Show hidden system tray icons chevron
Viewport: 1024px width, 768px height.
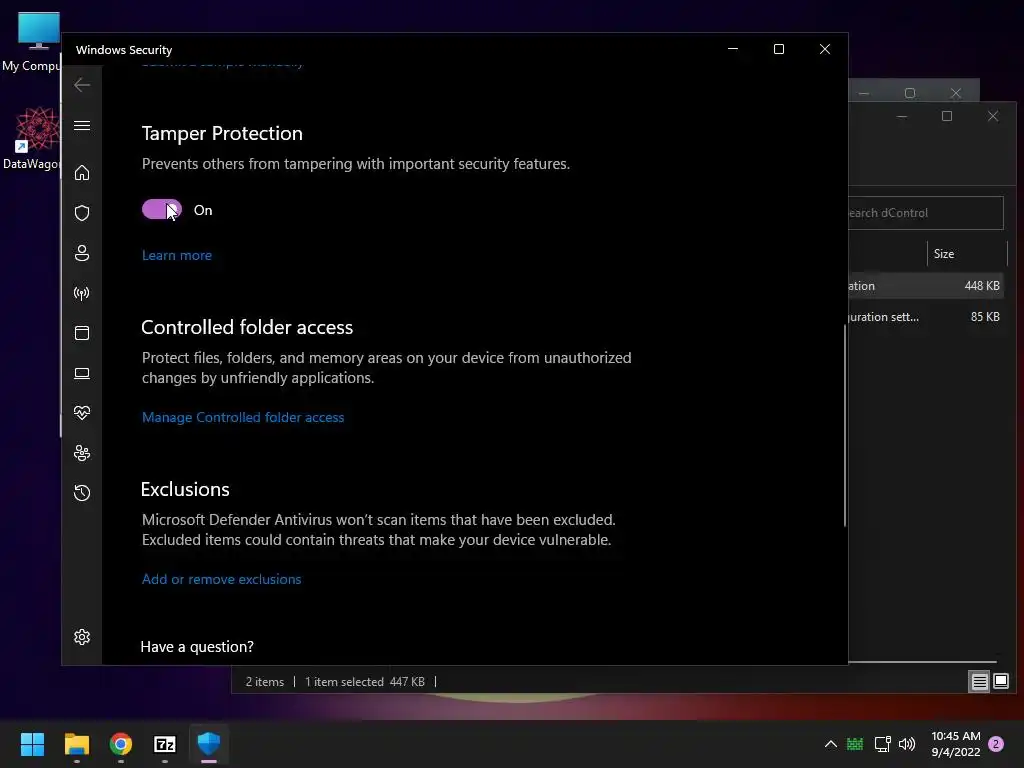point(831,744)
